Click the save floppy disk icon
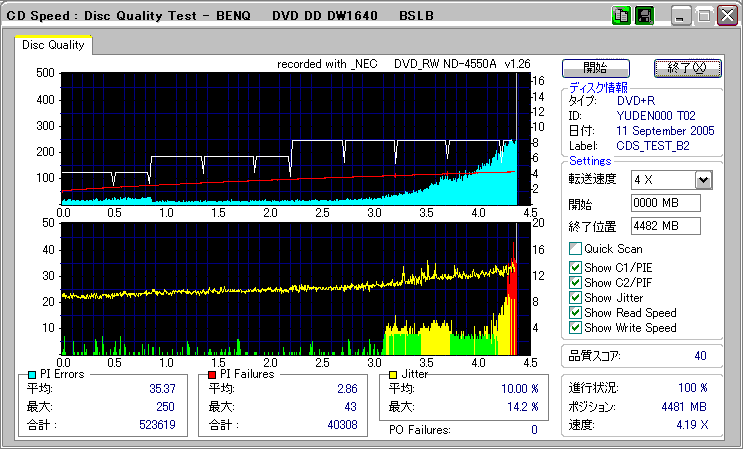The width and height of the screenshot is (743, 449). click(x=644, y=16)
